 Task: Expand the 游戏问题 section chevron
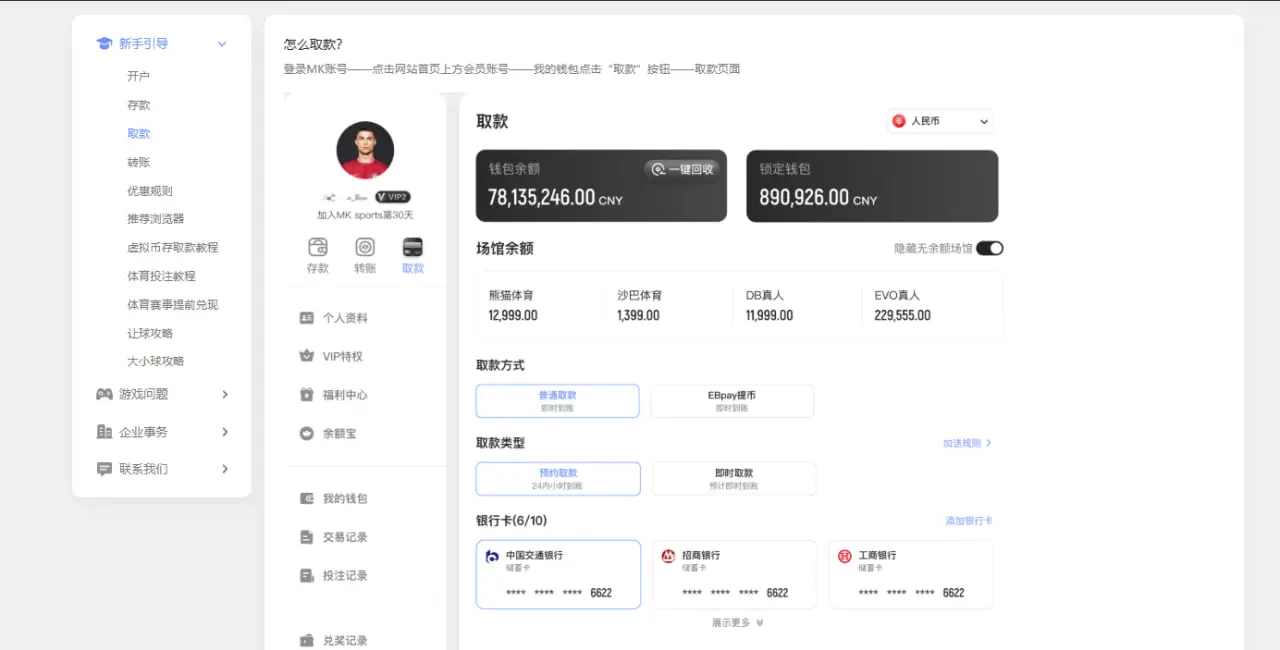point(225,395)
